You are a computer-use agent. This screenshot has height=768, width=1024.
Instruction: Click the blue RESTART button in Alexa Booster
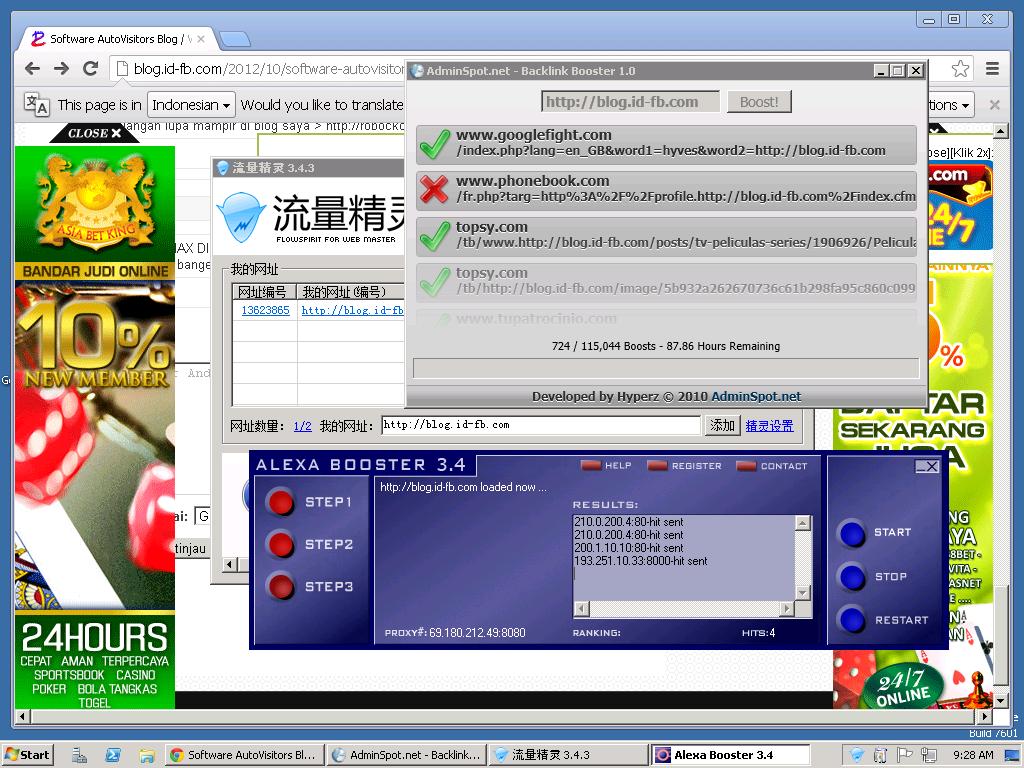click(x=852, y=620)
